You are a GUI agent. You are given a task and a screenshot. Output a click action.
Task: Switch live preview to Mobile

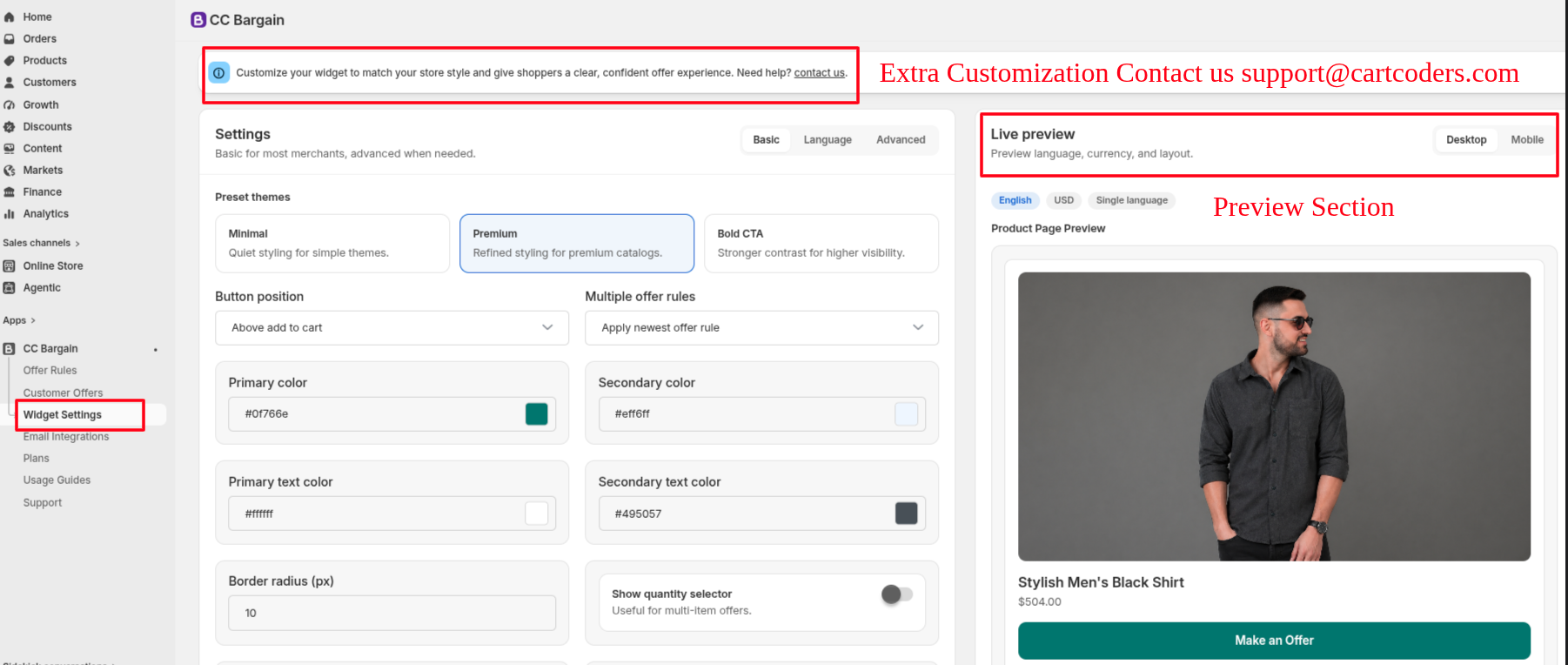pyautogui.click(x=1527, y=139)
